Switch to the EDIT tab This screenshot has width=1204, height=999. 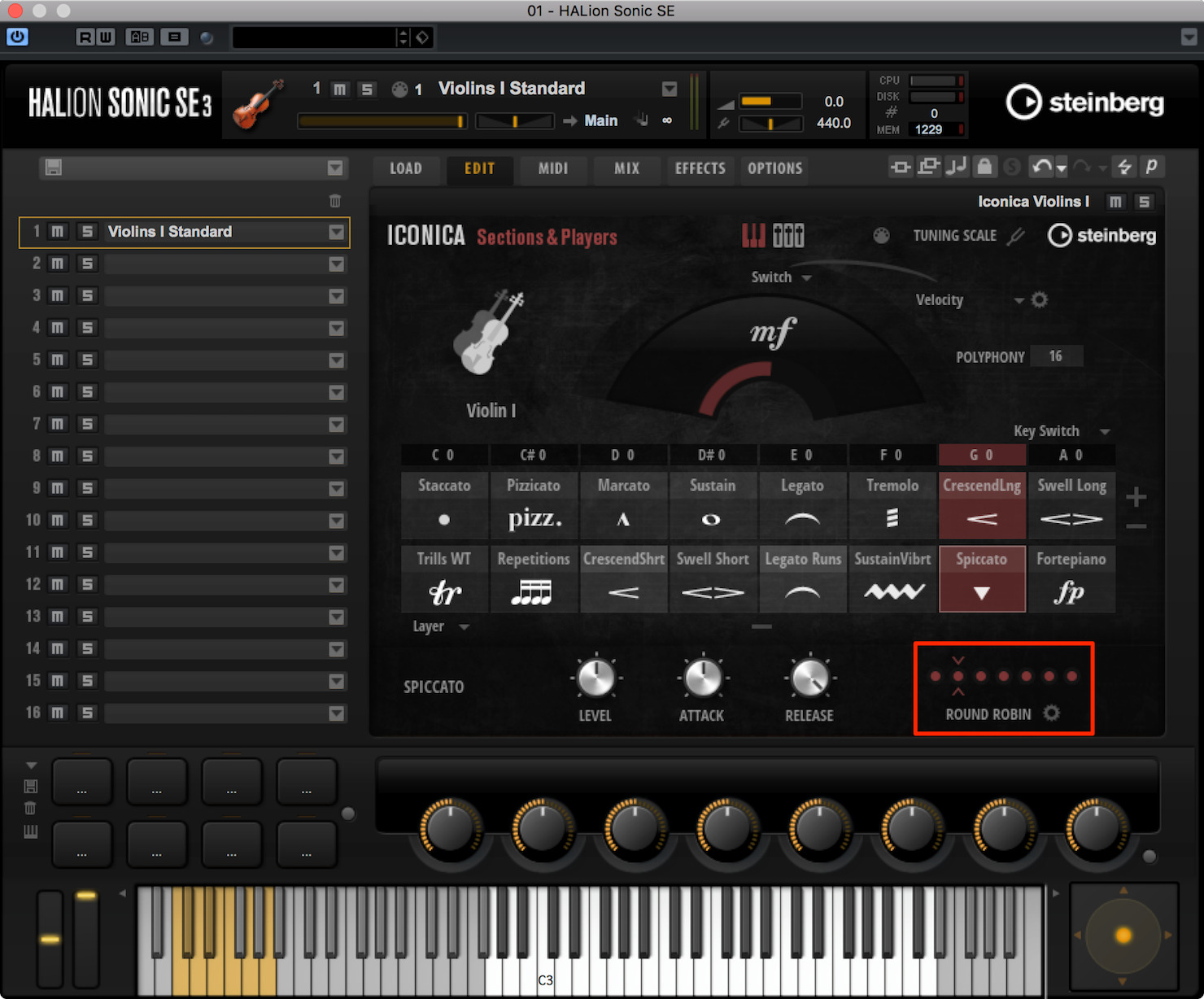coord(479,168)
